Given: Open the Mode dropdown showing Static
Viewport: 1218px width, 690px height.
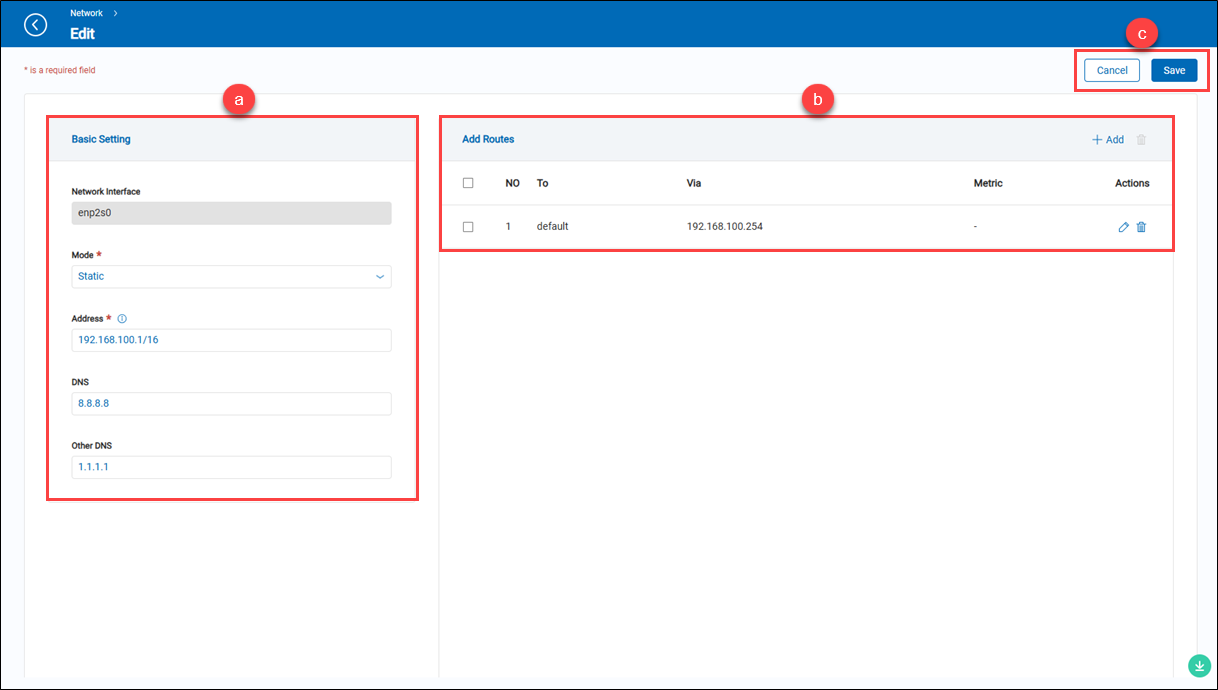Looking at the screenshot, I should [230, 277].
